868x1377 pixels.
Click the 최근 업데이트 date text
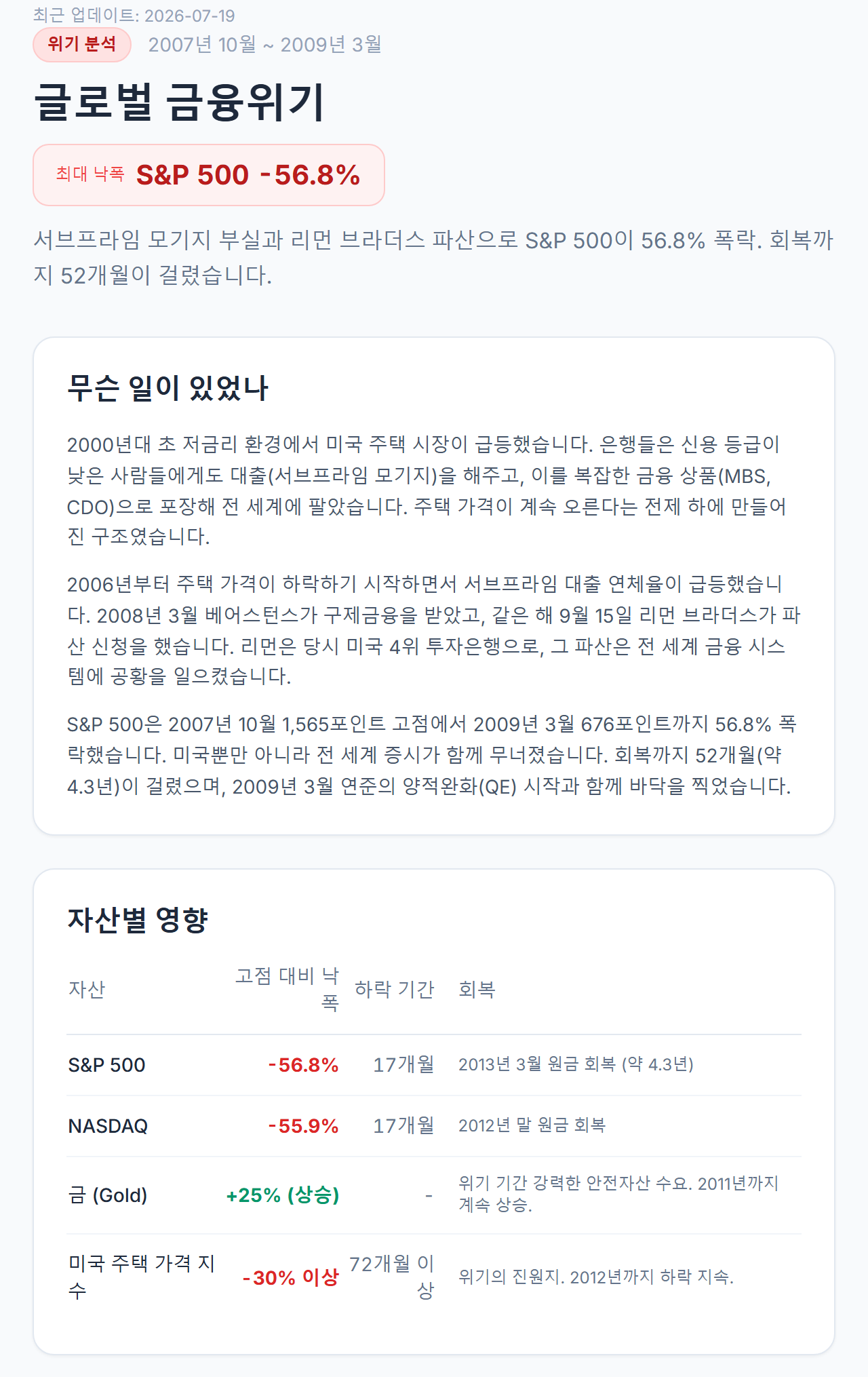tap(134, 15)
